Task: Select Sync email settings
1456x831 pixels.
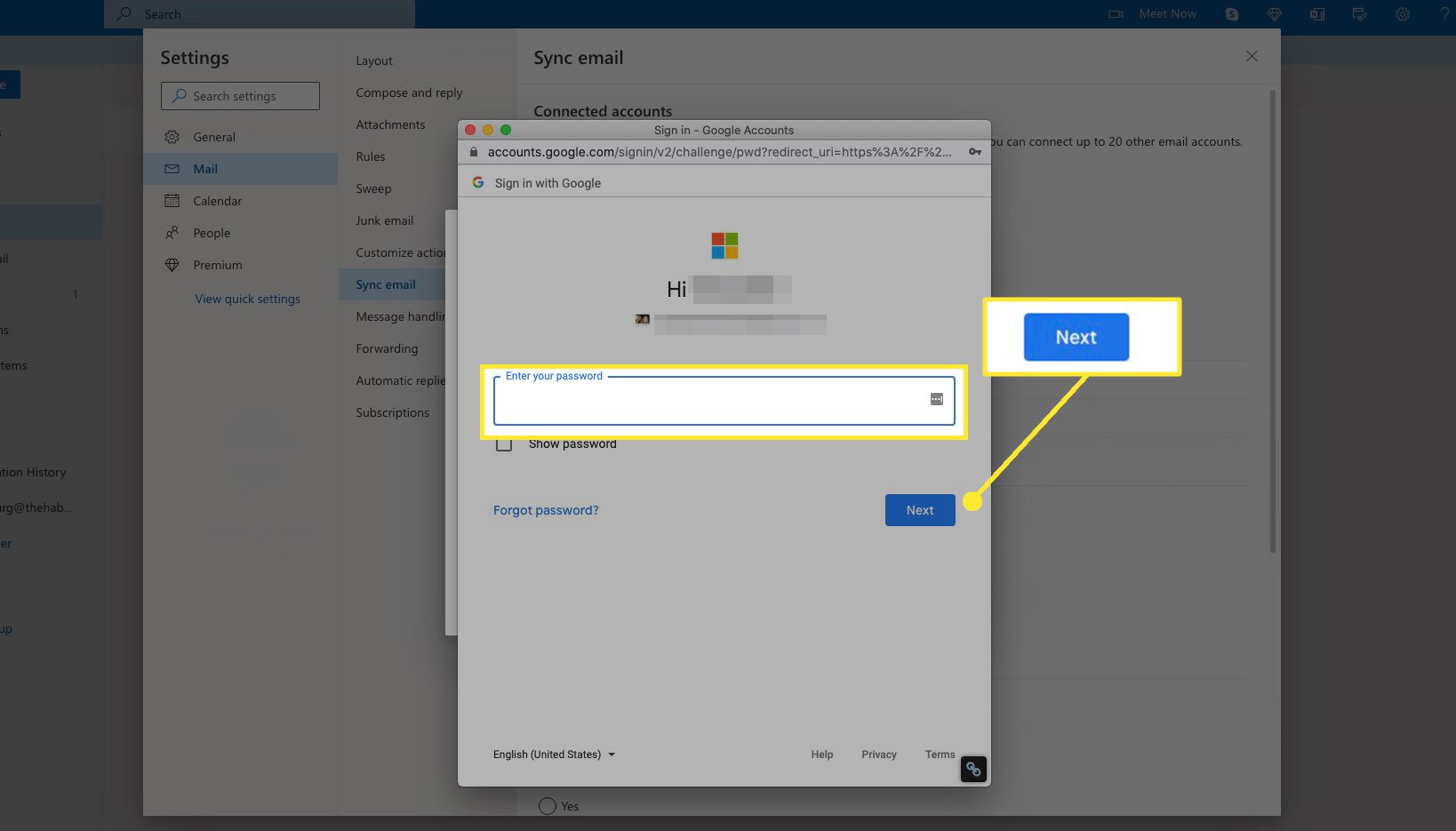Action: click(386, 284)
